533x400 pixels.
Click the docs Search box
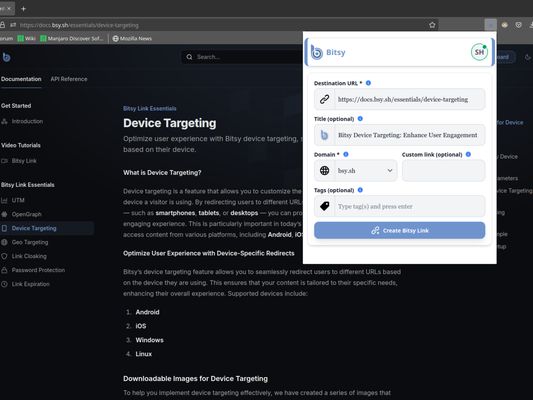coord(242,57)
